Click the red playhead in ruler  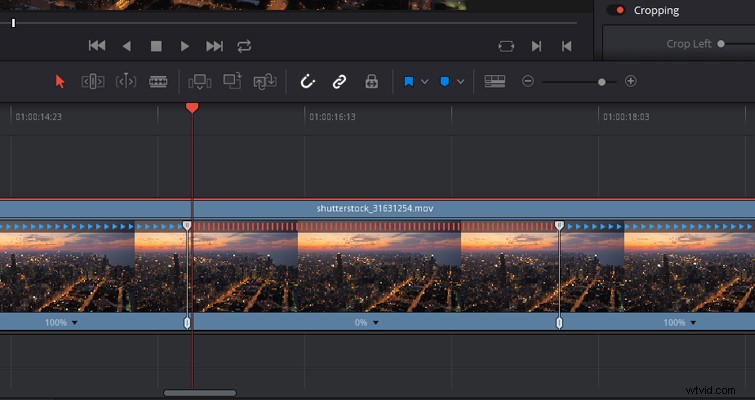192,108
